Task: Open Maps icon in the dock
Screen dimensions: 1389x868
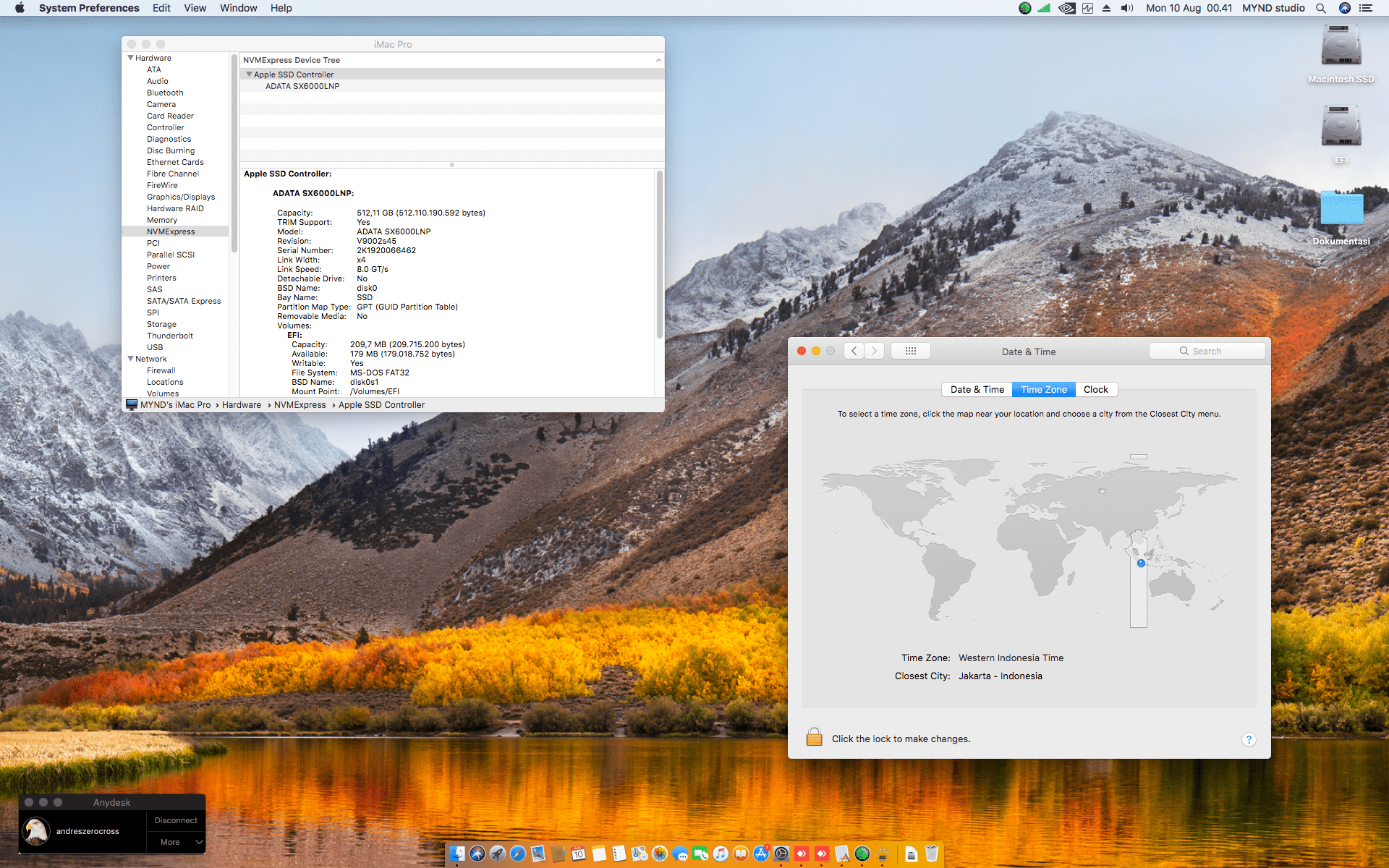Action: point(640,854)
